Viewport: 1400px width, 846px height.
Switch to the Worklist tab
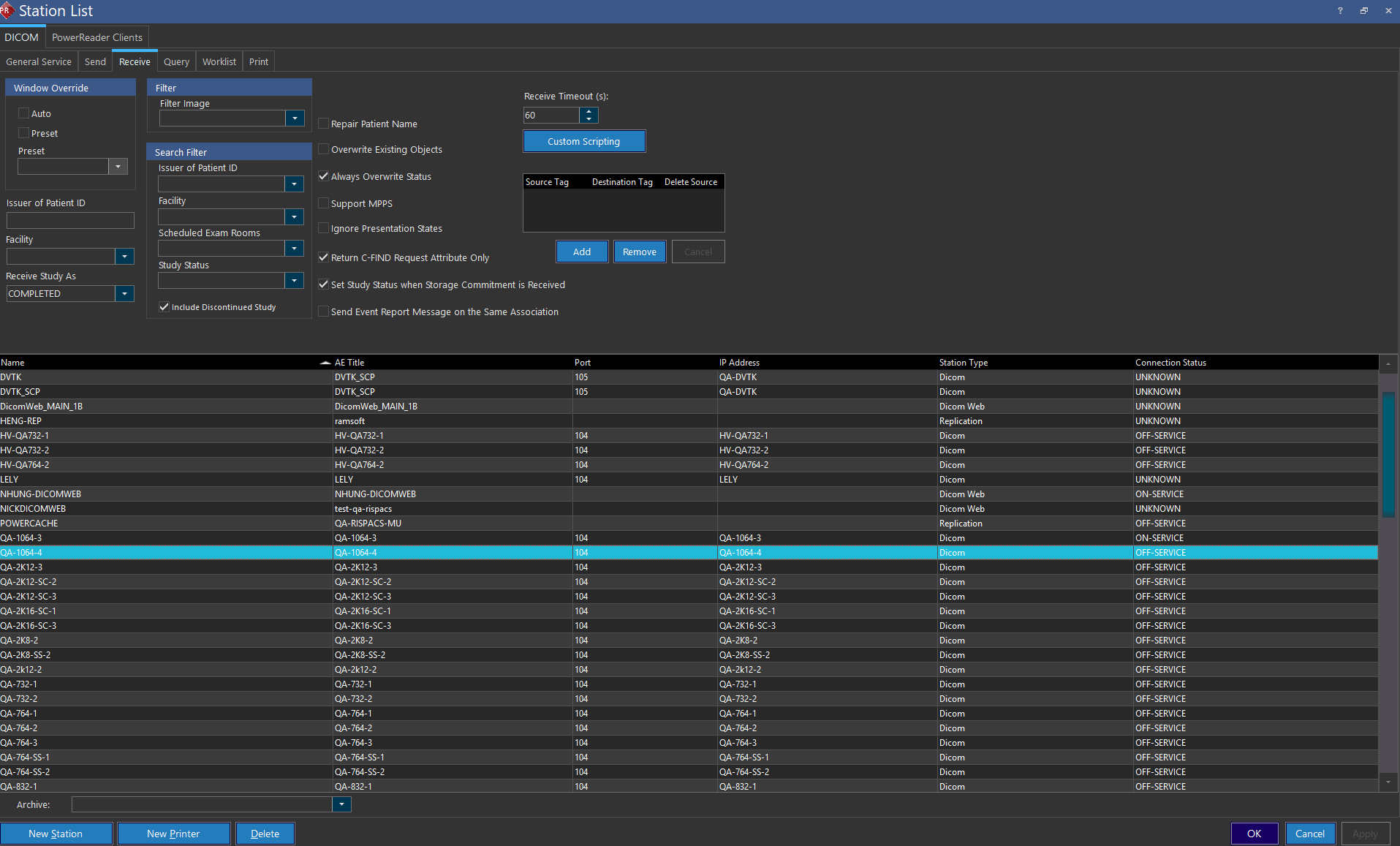(x=219, y=62)
